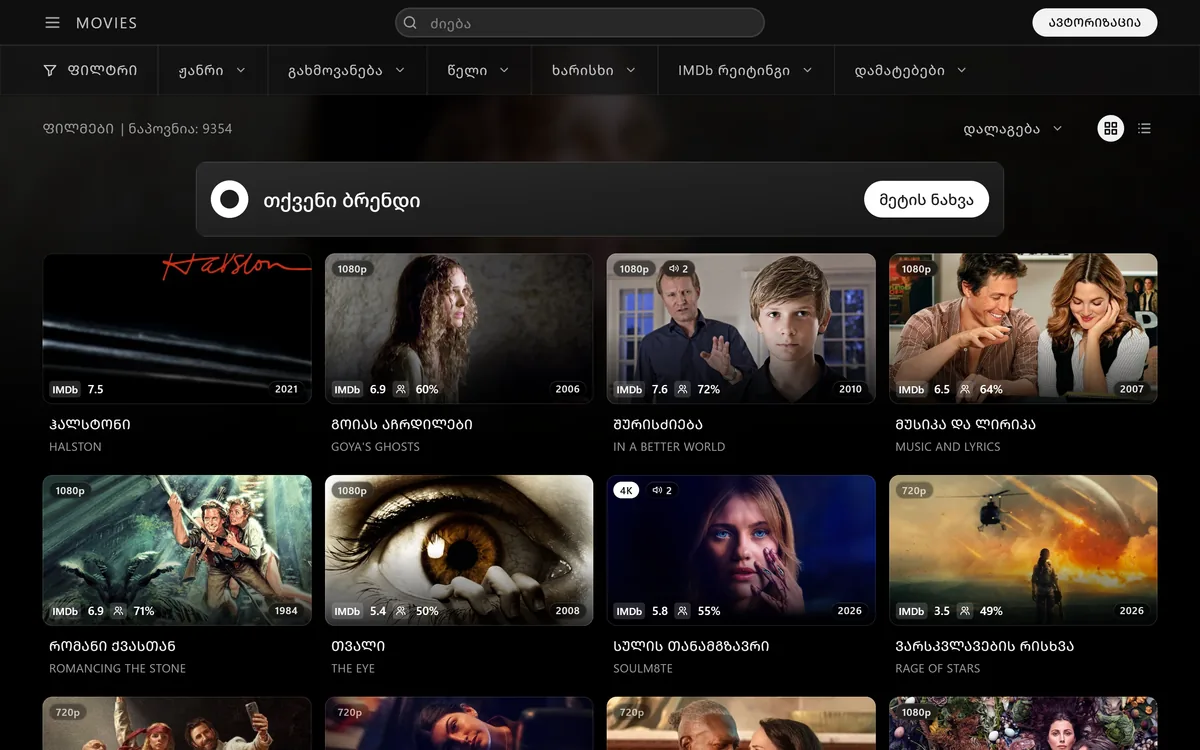
Task: Open the წელი year dropdown
Action: [478, 71]
